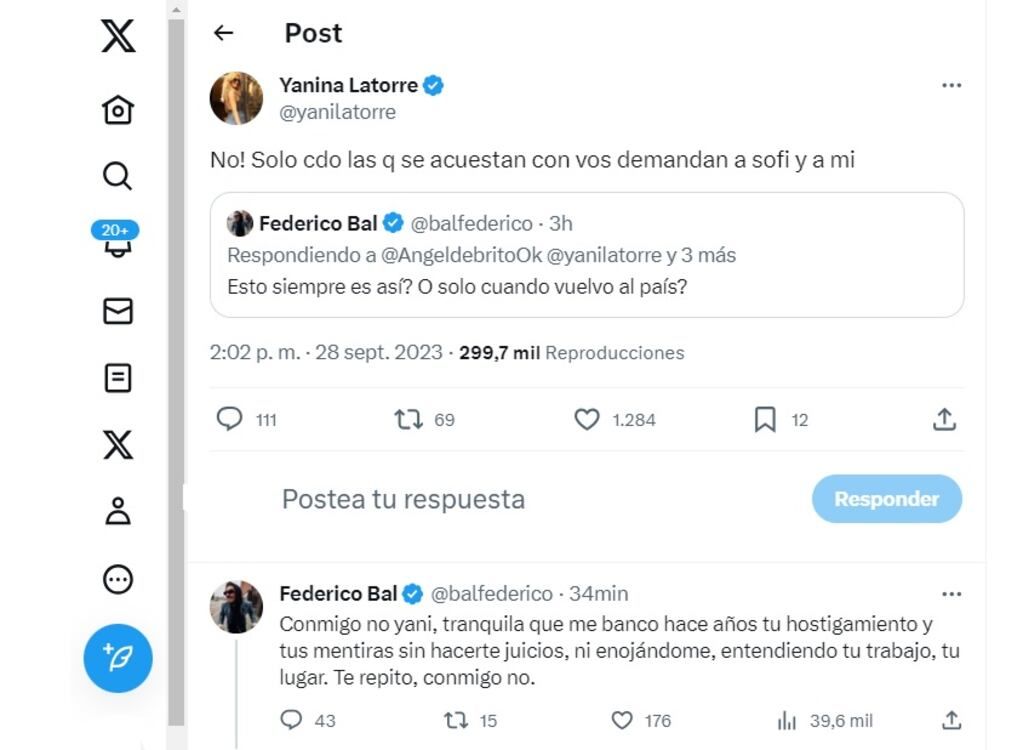This screenshot has height=750, width=1023.
Task: Open the Lists section
Action: click(x=118, y=379)
